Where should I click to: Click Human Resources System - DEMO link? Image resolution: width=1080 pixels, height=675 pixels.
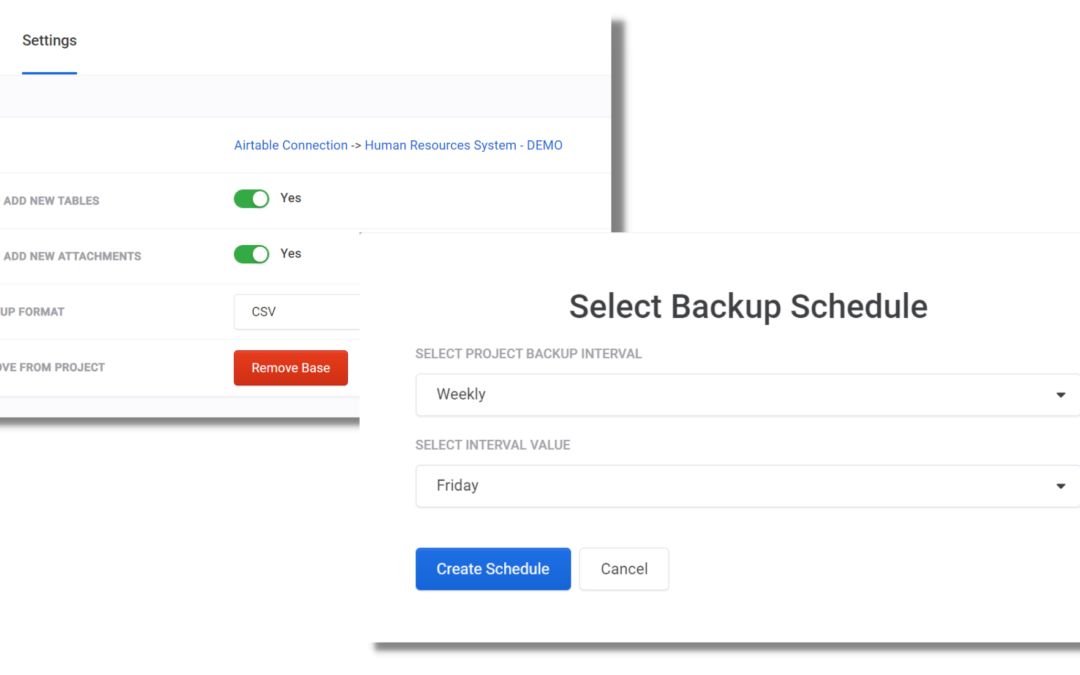pos(463,145)
